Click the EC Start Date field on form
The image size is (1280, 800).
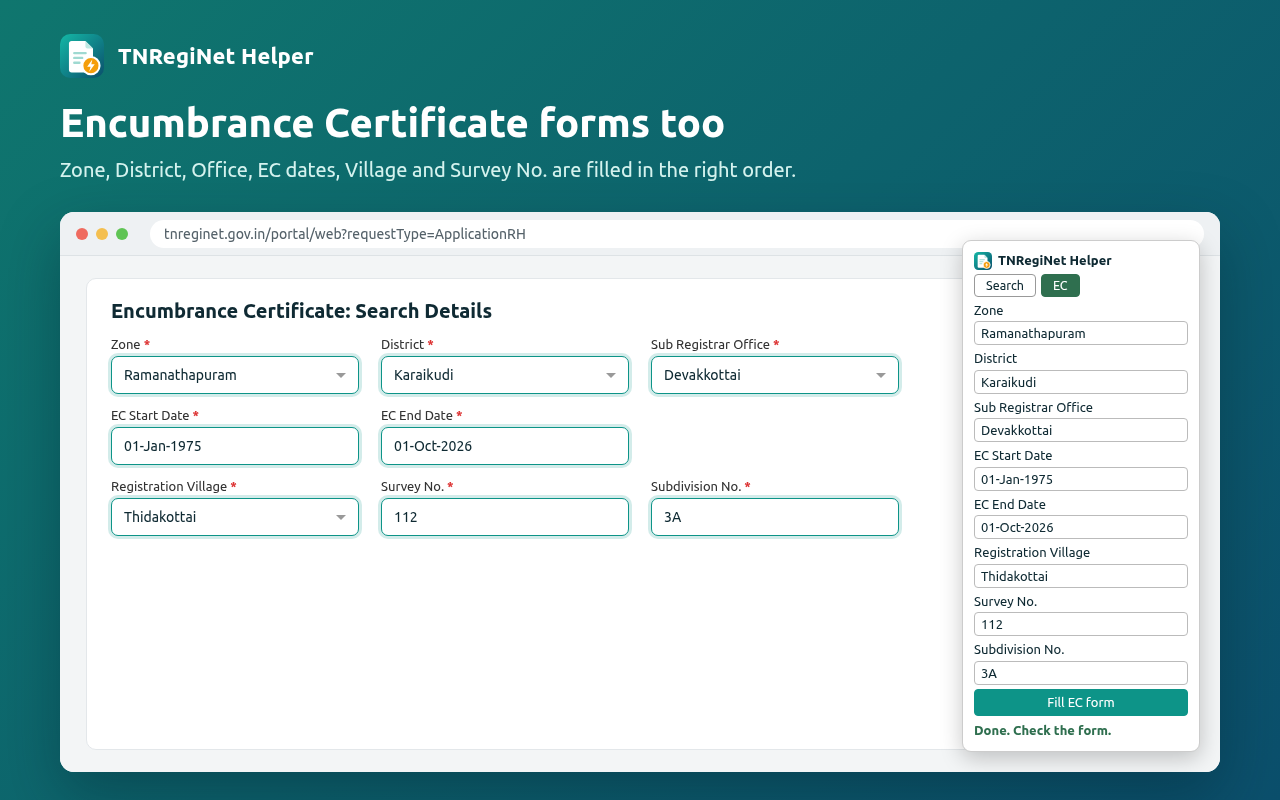click(235, 446)
